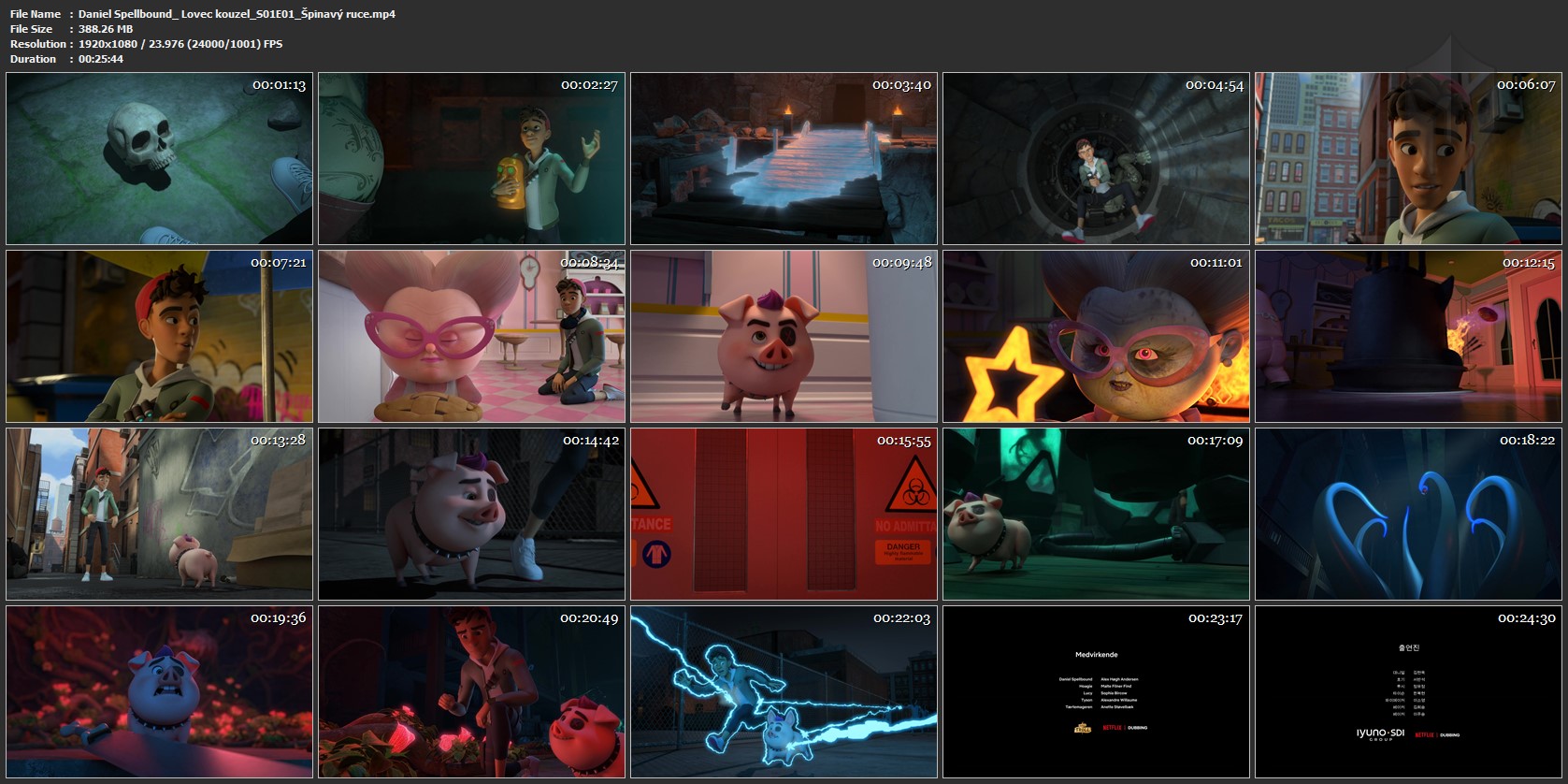Click the glowing yellow star in 00:11:01 frame
Screen dimensions: 1568x784
1012,376
